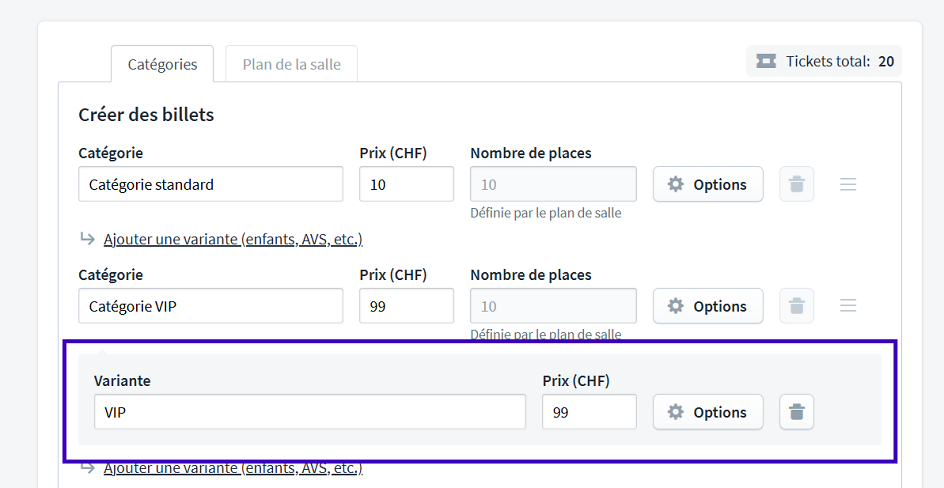
Task: Focus the Catégorie standard name field
Action: pos(210,184)
